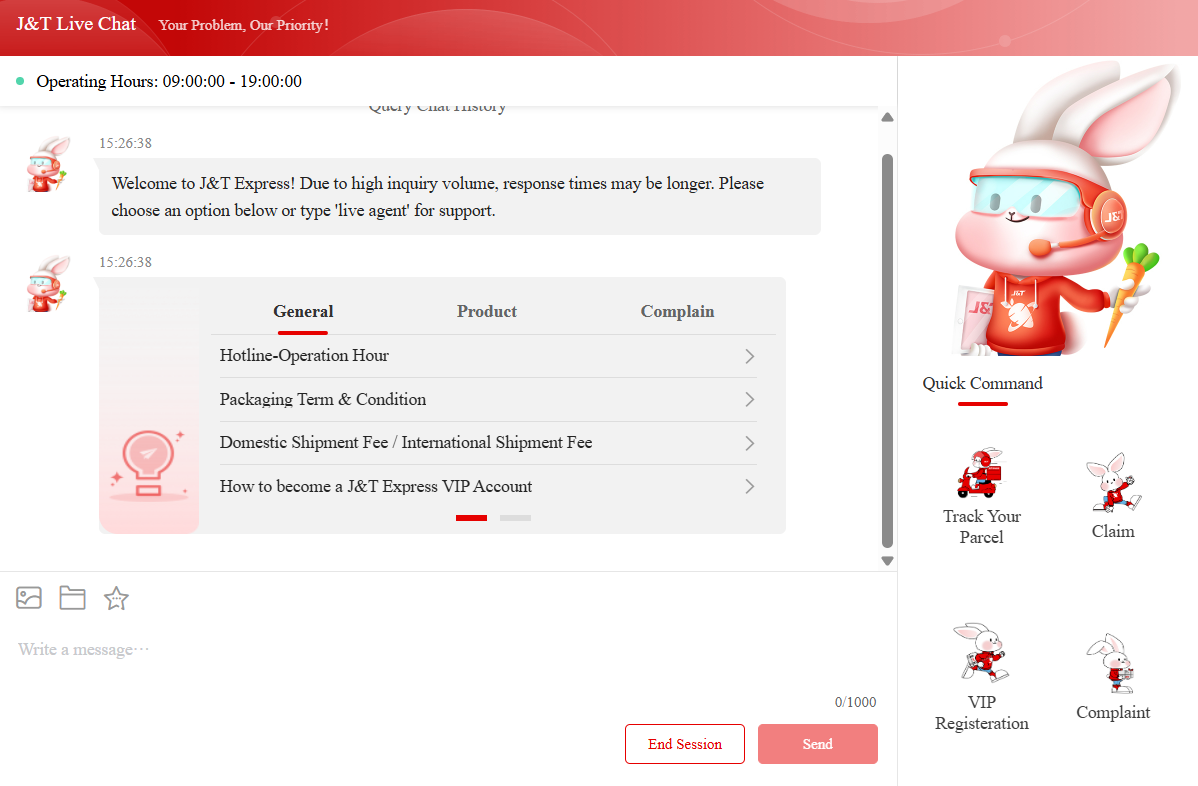Open the file folder attachment icon
The width and height of the screenshot is (1198, 786).
point(72,598)
